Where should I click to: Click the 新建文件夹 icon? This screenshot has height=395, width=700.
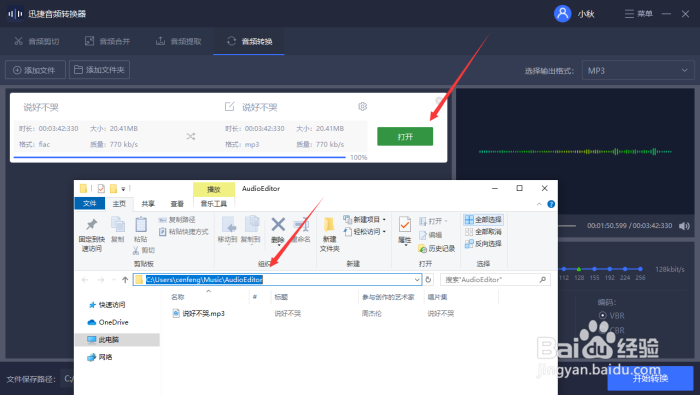tap(329, 226)
